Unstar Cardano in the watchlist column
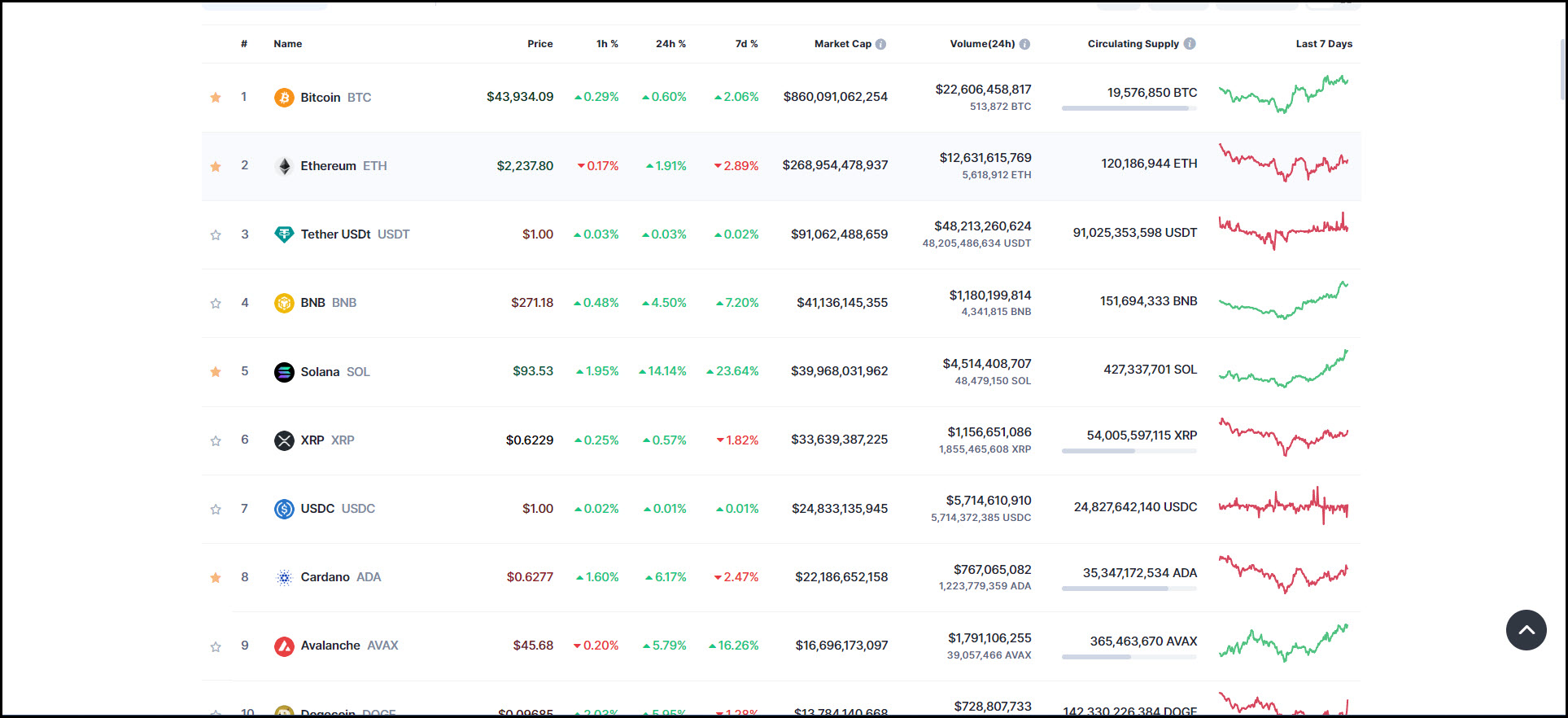The image size is (1568, 718). [216, 578]
